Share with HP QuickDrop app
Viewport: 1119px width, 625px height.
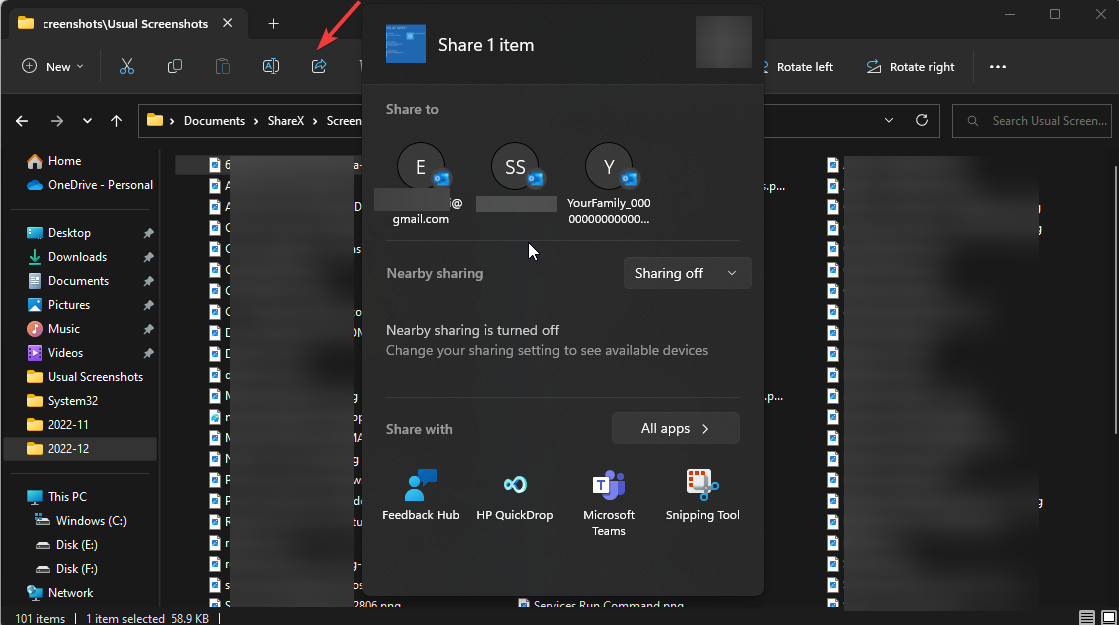(514, 496)
